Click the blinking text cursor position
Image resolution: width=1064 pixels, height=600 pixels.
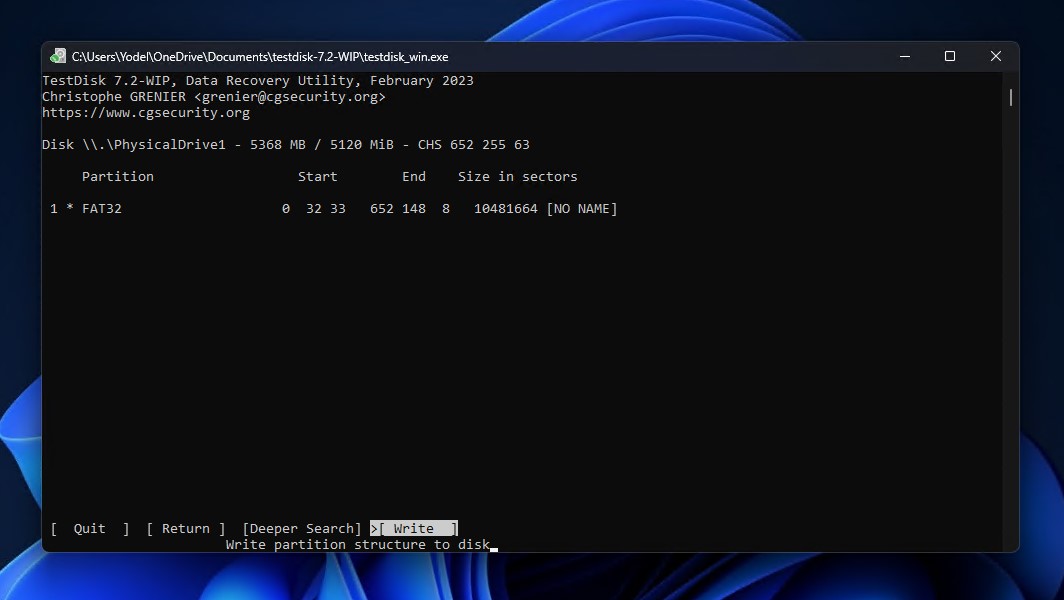tap(492, 547)
